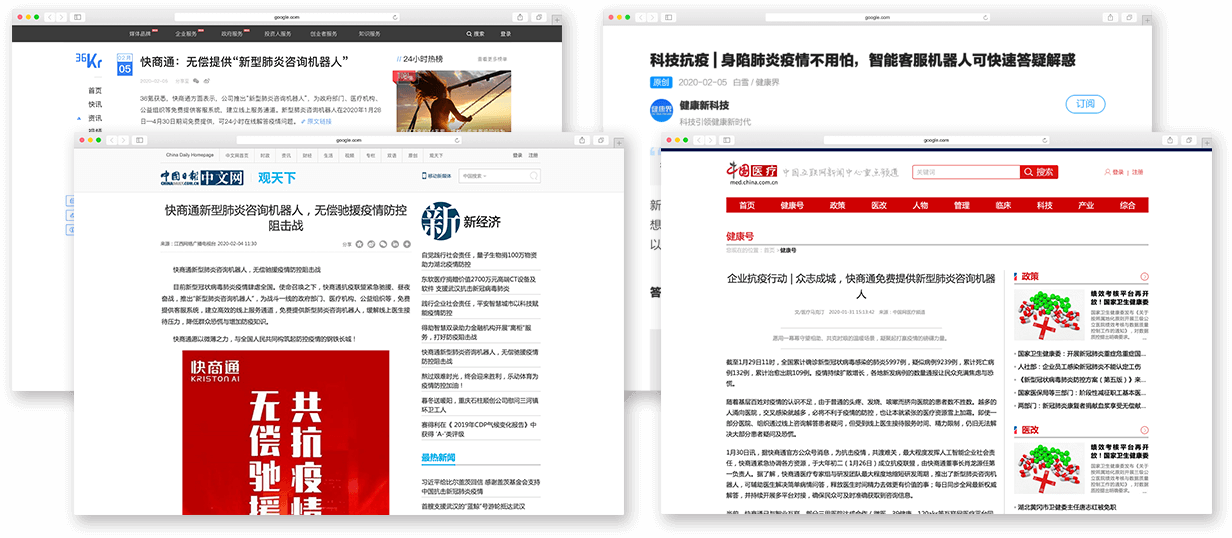
Task: Show tab overview in 中国医疗 window
Action: pos(1187,140)
